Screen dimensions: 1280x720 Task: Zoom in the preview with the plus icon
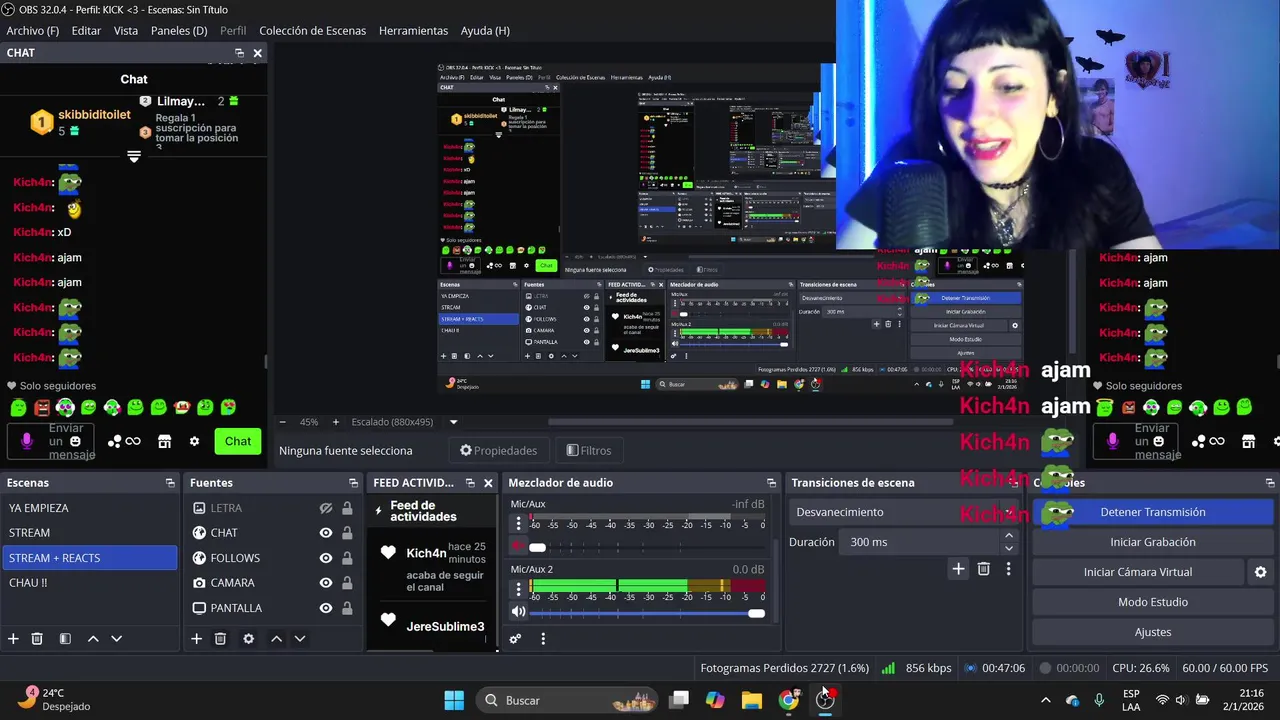tap(335, 422)
